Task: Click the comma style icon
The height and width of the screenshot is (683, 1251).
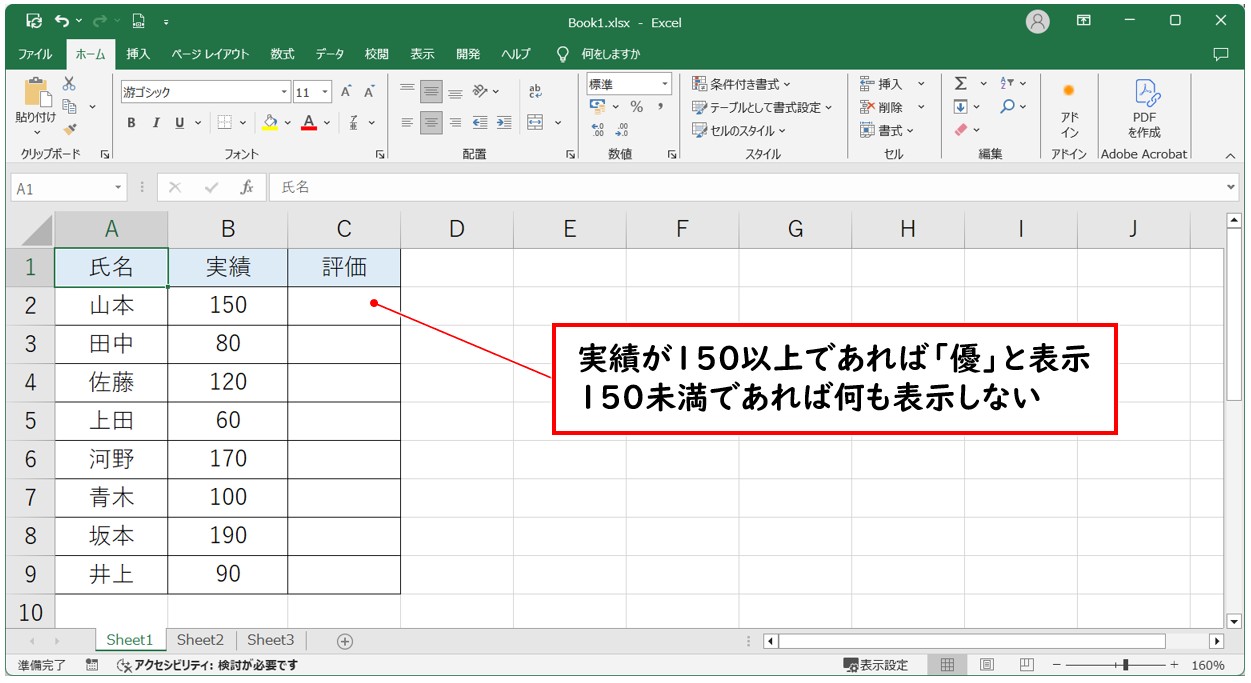Action: click(x=661, y=107)
